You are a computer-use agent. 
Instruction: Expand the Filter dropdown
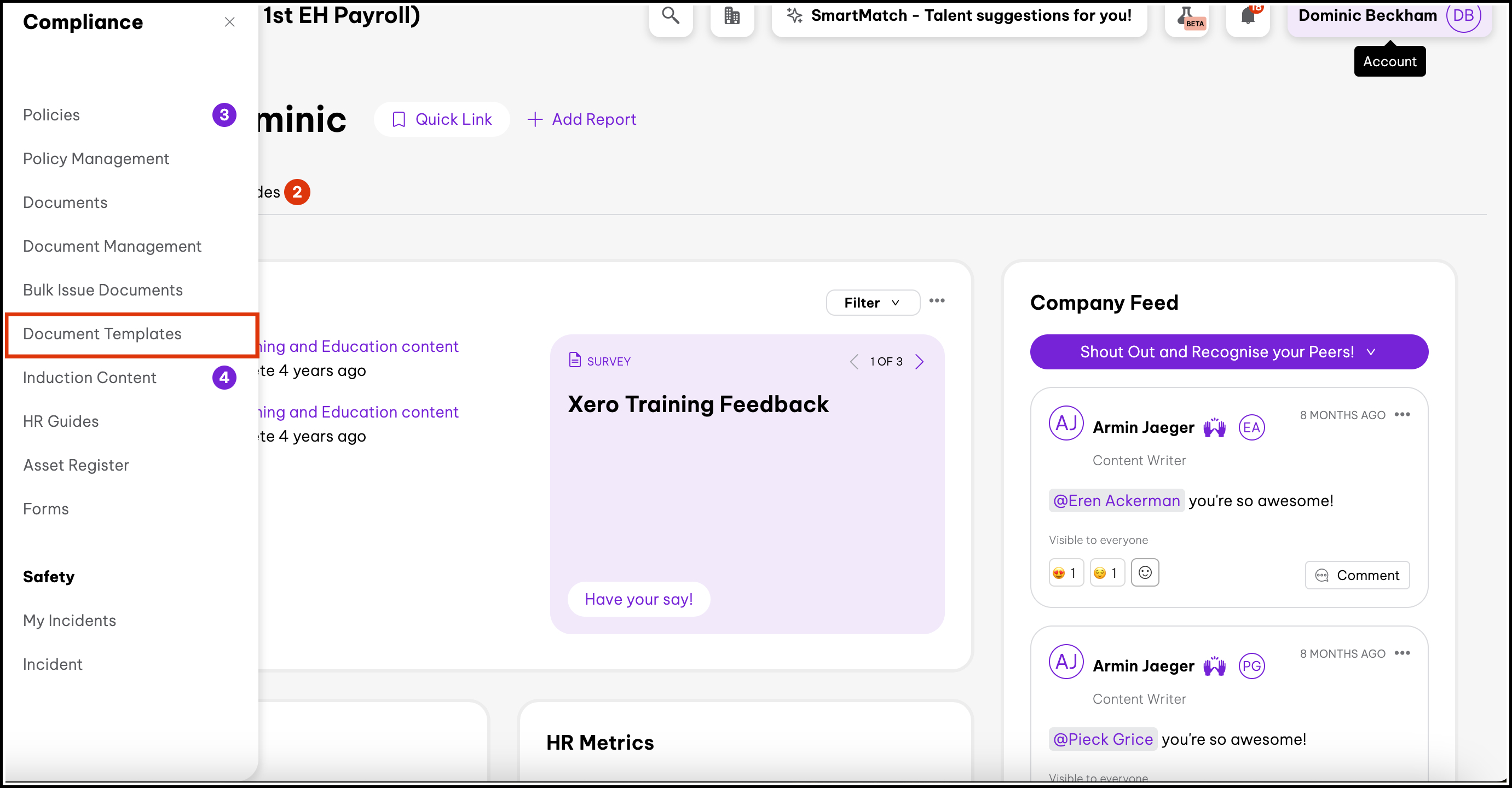pos(872,303)
